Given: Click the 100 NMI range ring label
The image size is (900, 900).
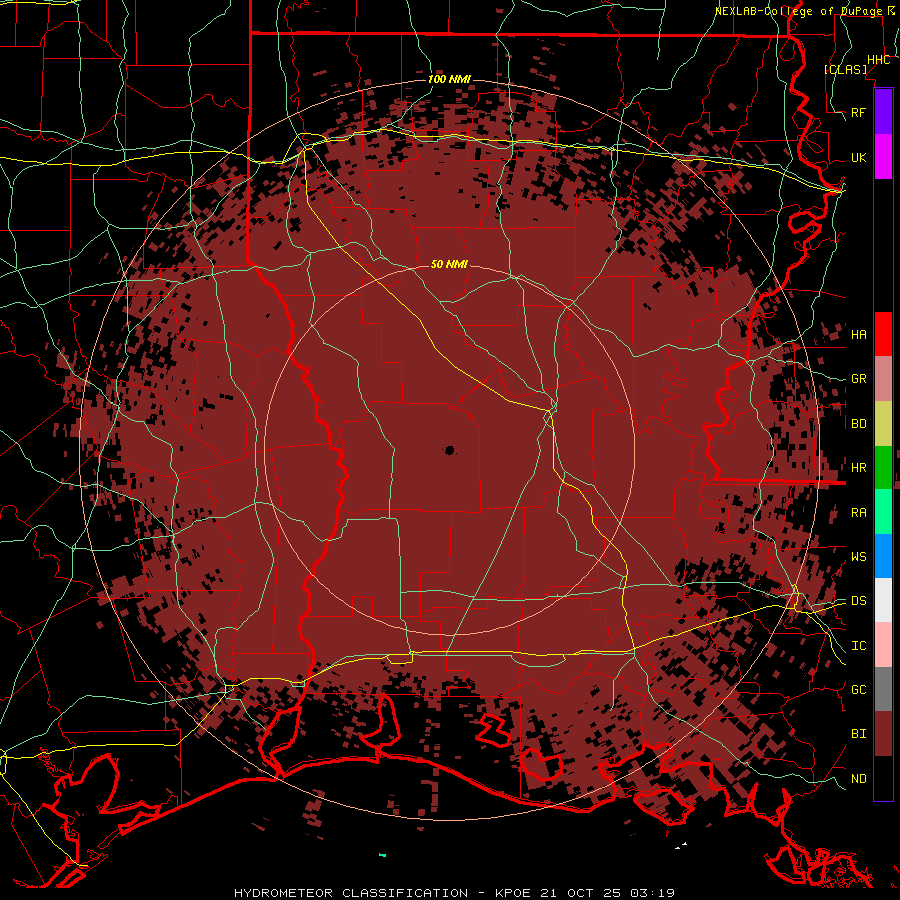Looking at the screenshot, I should pos(449,79).
